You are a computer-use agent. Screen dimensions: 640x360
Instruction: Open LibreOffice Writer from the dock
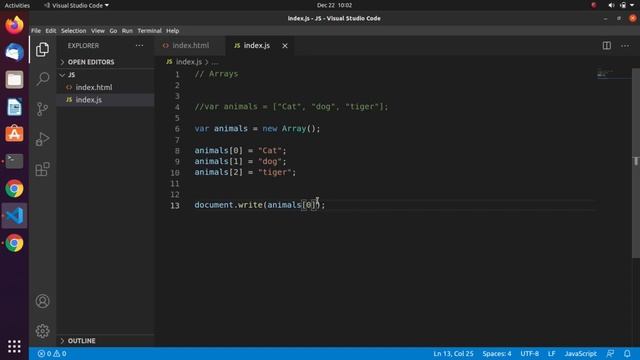[14, 107]
